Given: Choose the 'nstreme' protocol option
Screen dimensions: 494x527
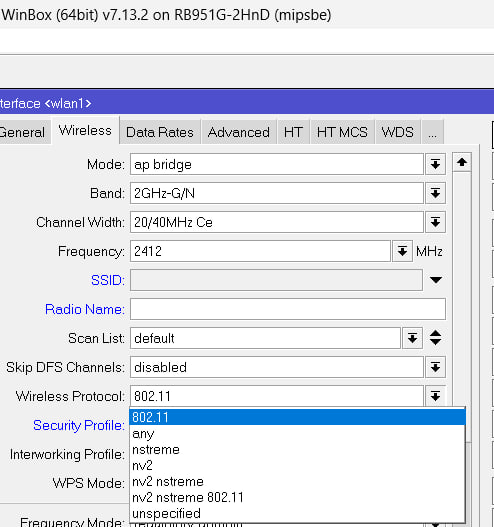Looking at the screenshot, I should click(297, 450).
